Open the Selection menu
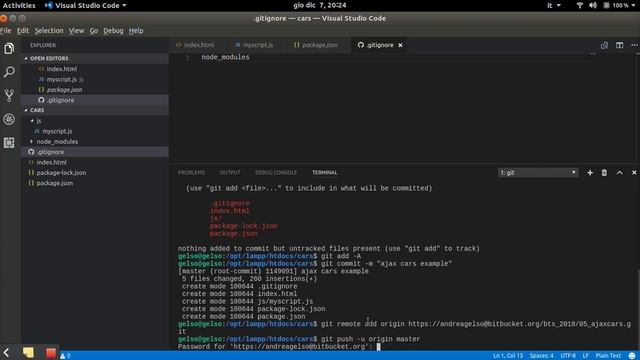Screen dimensions: 640x360 point(49,31)
